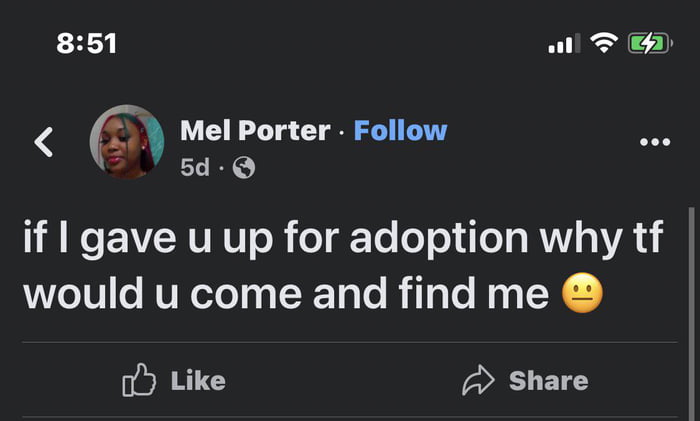The width and height of the screenshot is (700, 421).
Task: Tap the cellular signal bars
Action: [x=564, y=44]
